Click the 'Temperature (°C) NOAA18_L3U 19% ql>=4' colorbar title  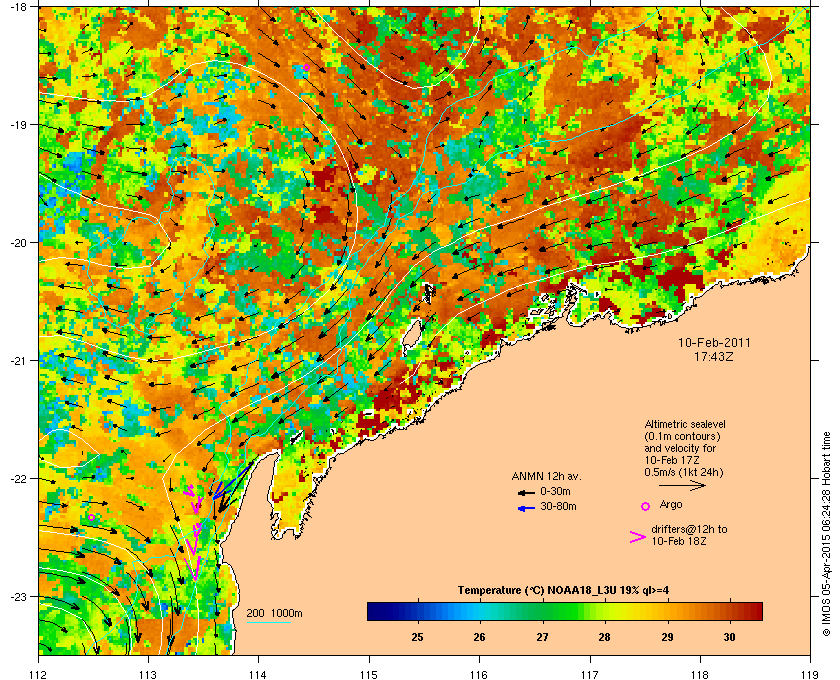[563, 591]
